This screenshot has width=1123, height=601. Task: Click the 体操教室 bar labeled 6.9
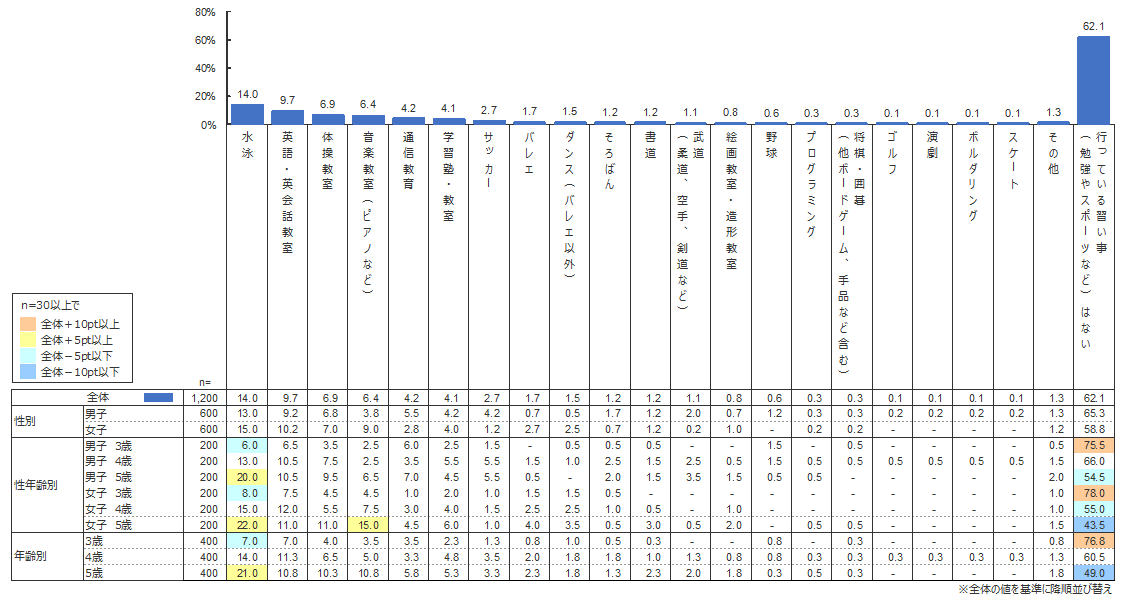pos(328,120)
